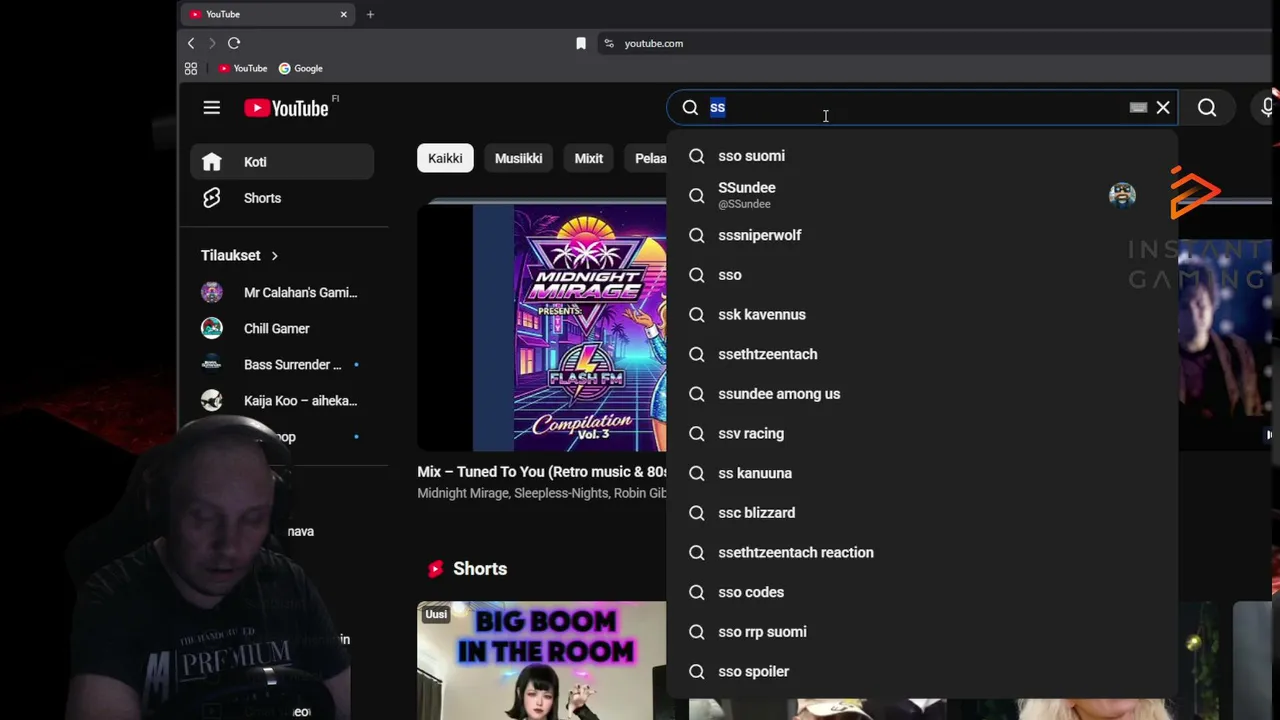The height and width of the screenshot is (720, 1280).
Task: Open the "Mix – Tuned To You" video title
Action: tap(542, 471)
